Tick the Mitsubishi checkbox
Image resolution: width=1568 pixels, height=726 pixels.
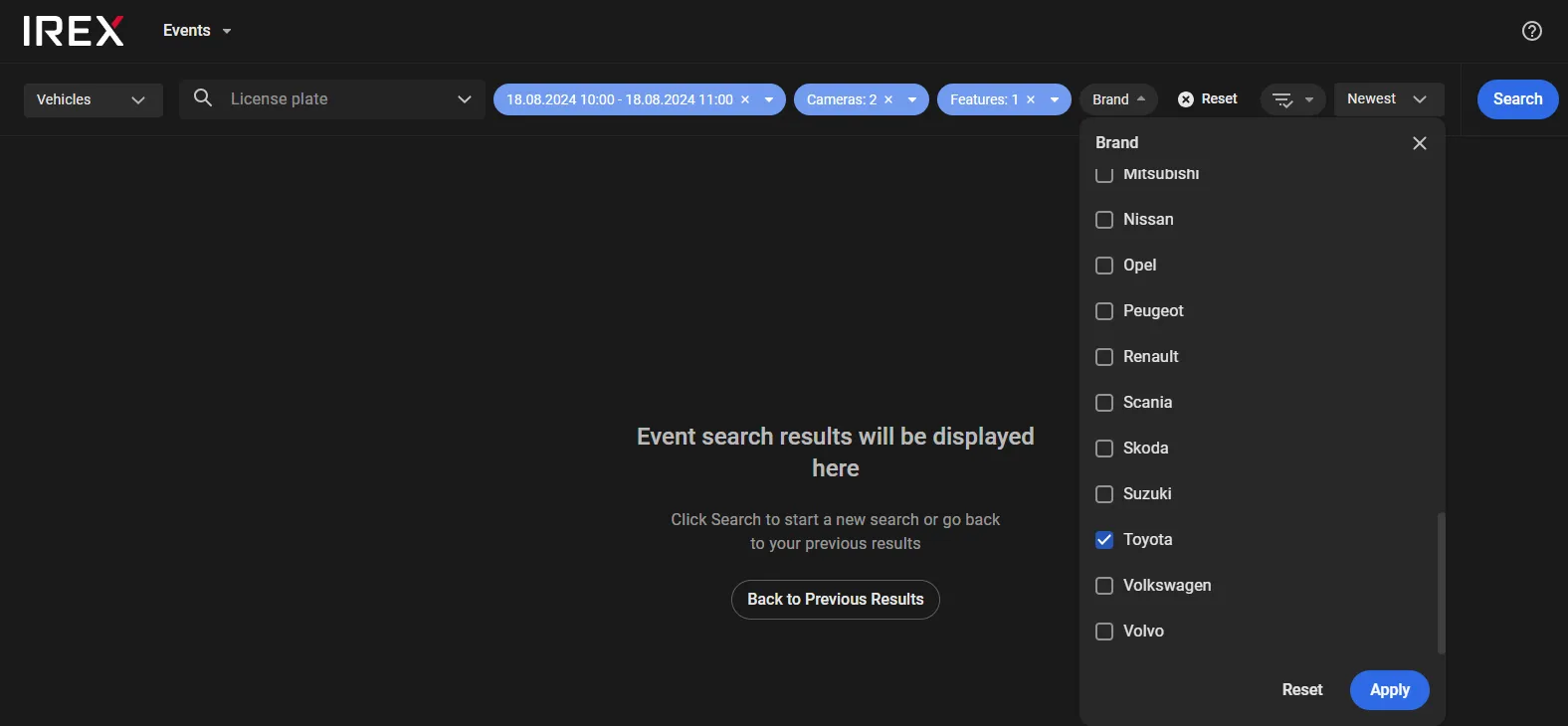pos(1104,174)
